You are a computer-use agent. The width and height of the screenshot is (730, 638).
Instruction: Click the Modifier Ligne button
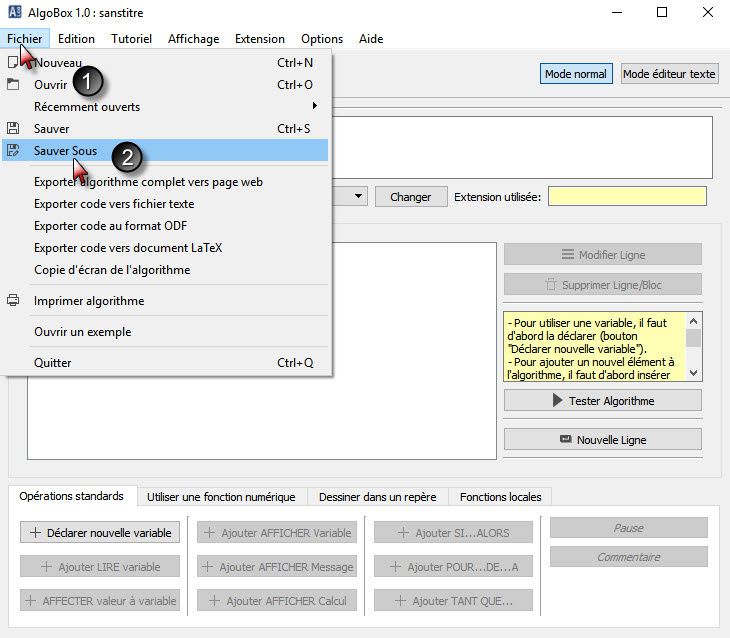pyautogui.click(x=603, y=254)
